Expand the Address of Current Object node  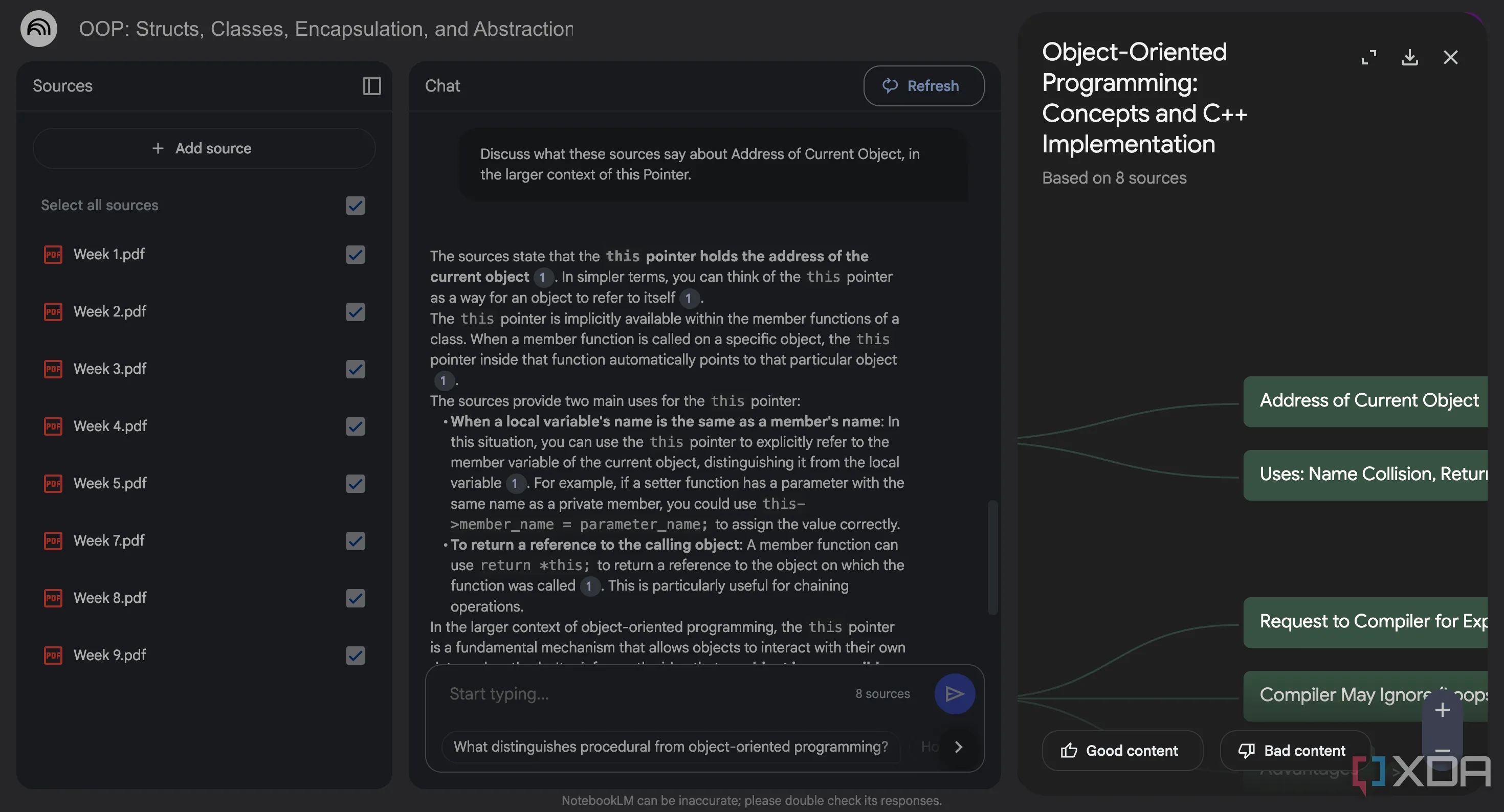click(1366, 400)
